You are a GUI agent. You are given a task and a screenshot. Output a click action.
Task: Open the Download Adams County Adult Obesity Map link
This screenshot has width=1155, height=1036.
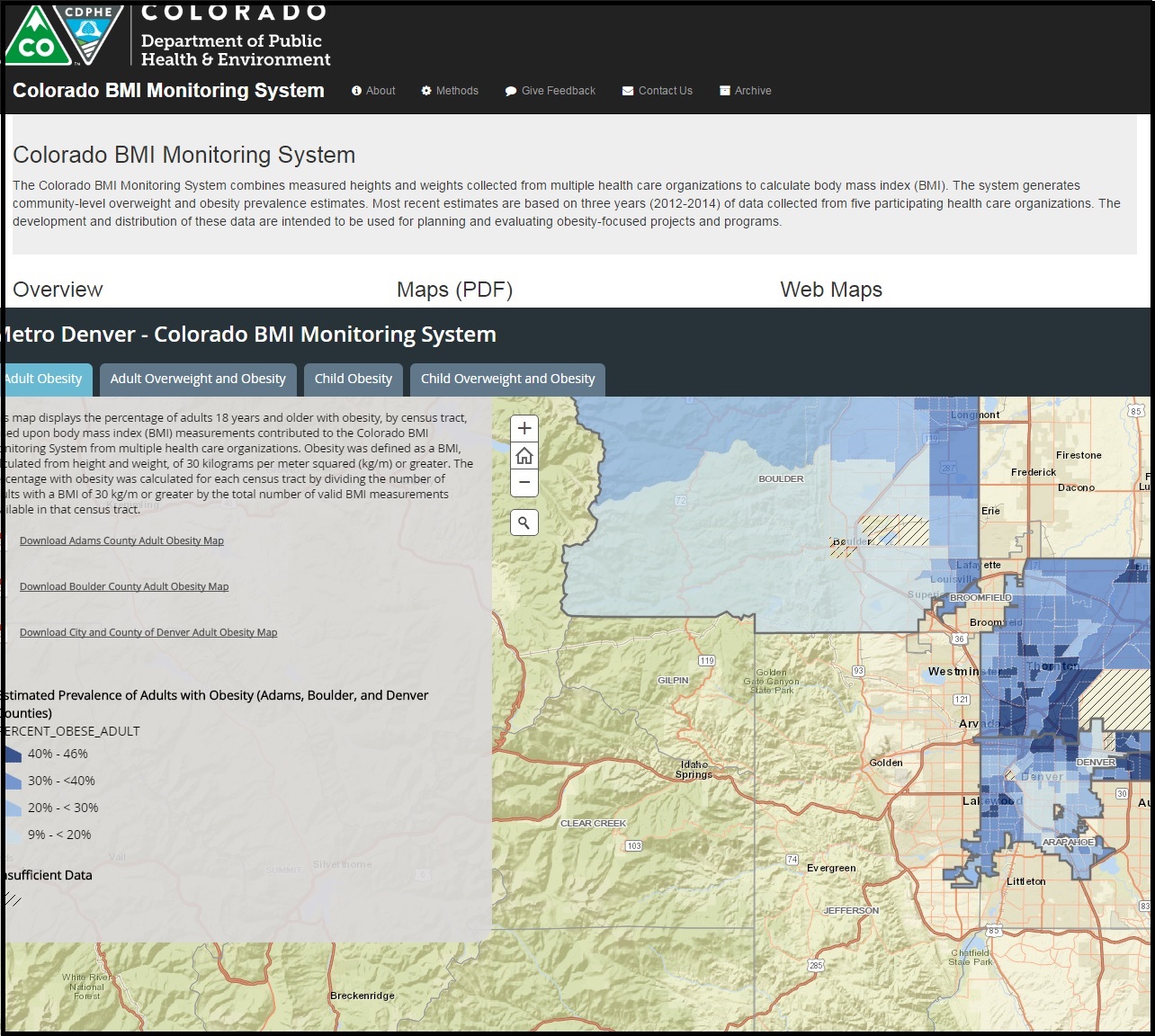[121, 540]
